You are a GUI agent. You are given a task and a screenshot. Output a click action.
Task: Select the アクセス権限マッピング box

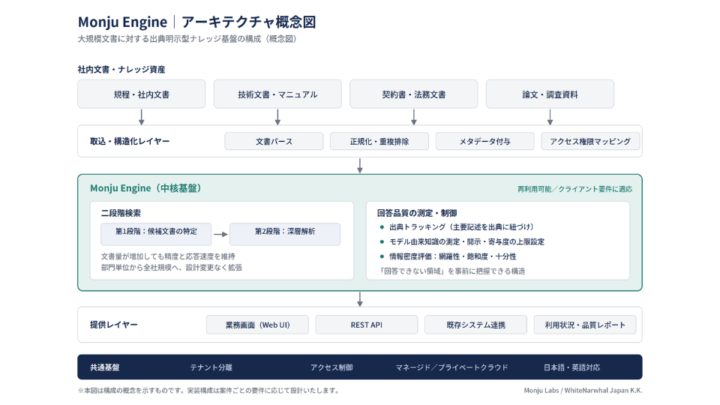point(590,141)
